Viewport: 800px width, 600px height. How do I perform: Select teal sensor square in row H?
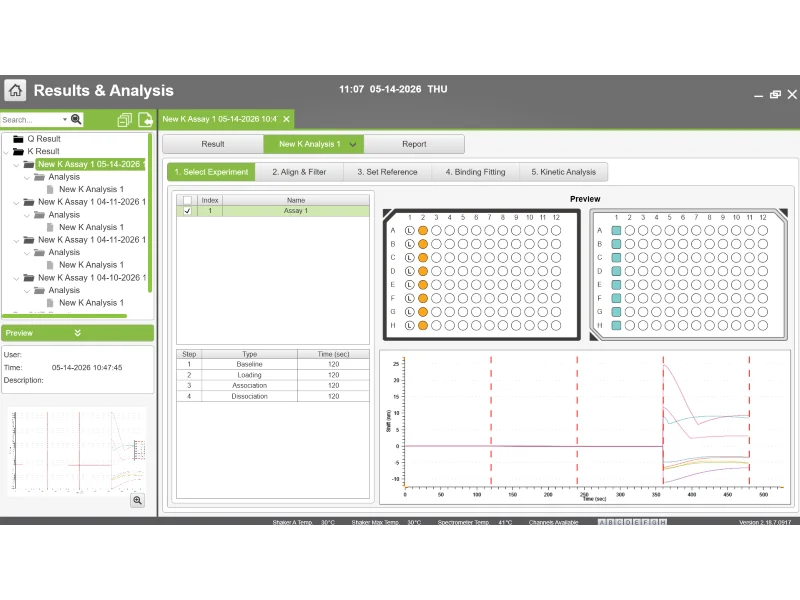pos(616,326)
